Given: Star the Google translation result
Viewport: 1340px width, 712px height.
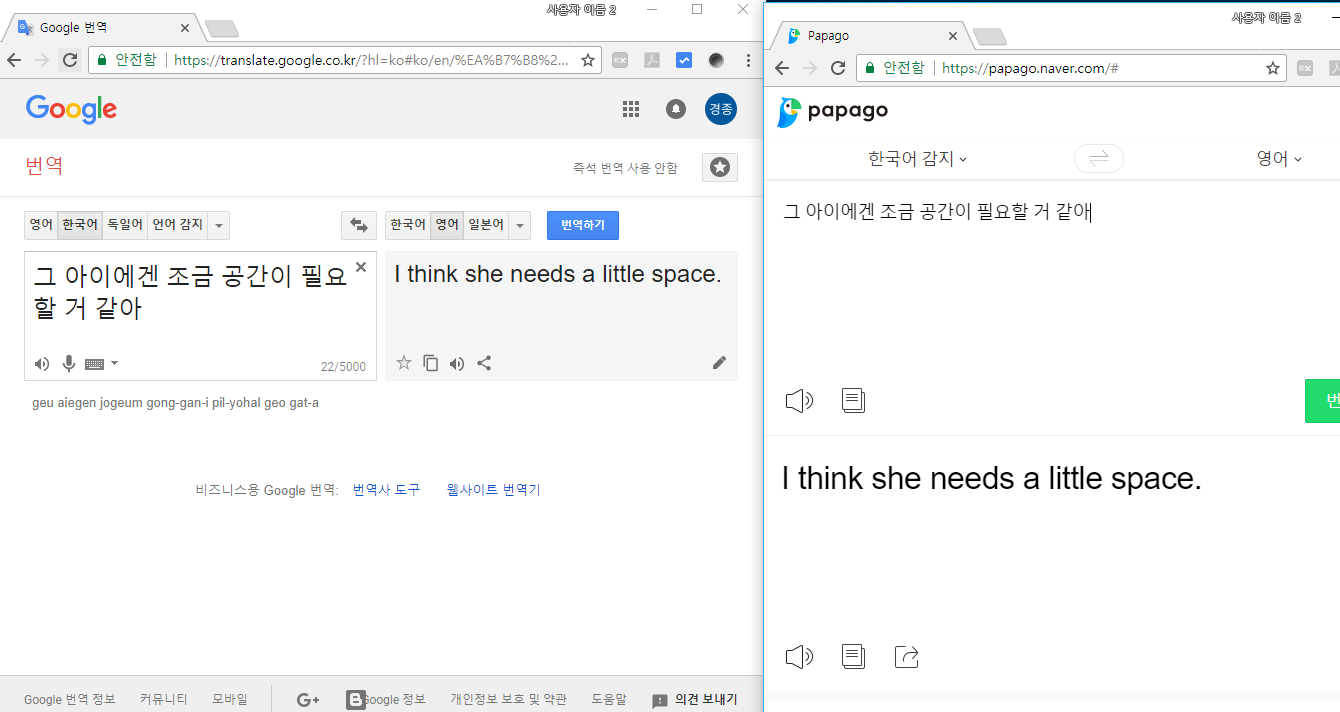Looking at the screenshot, I should pos(404,363).
